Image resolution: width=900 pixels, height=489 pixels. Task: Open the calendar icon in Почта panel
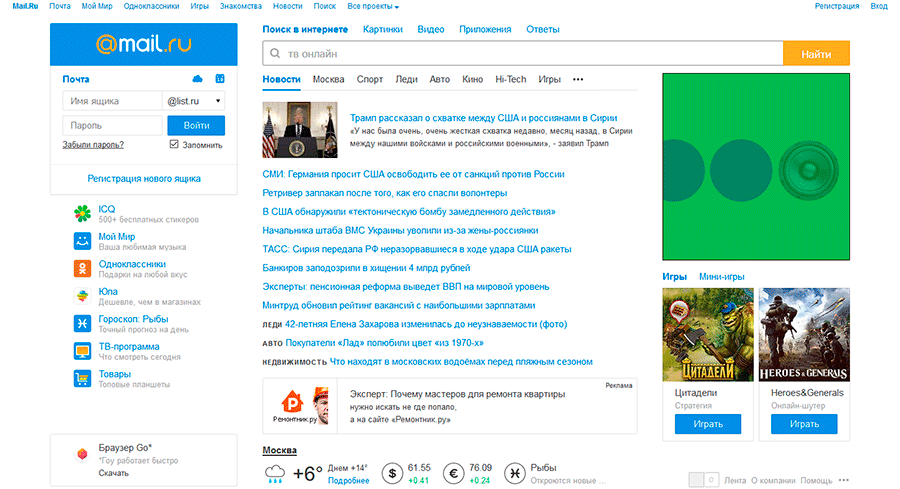[220, 79]
